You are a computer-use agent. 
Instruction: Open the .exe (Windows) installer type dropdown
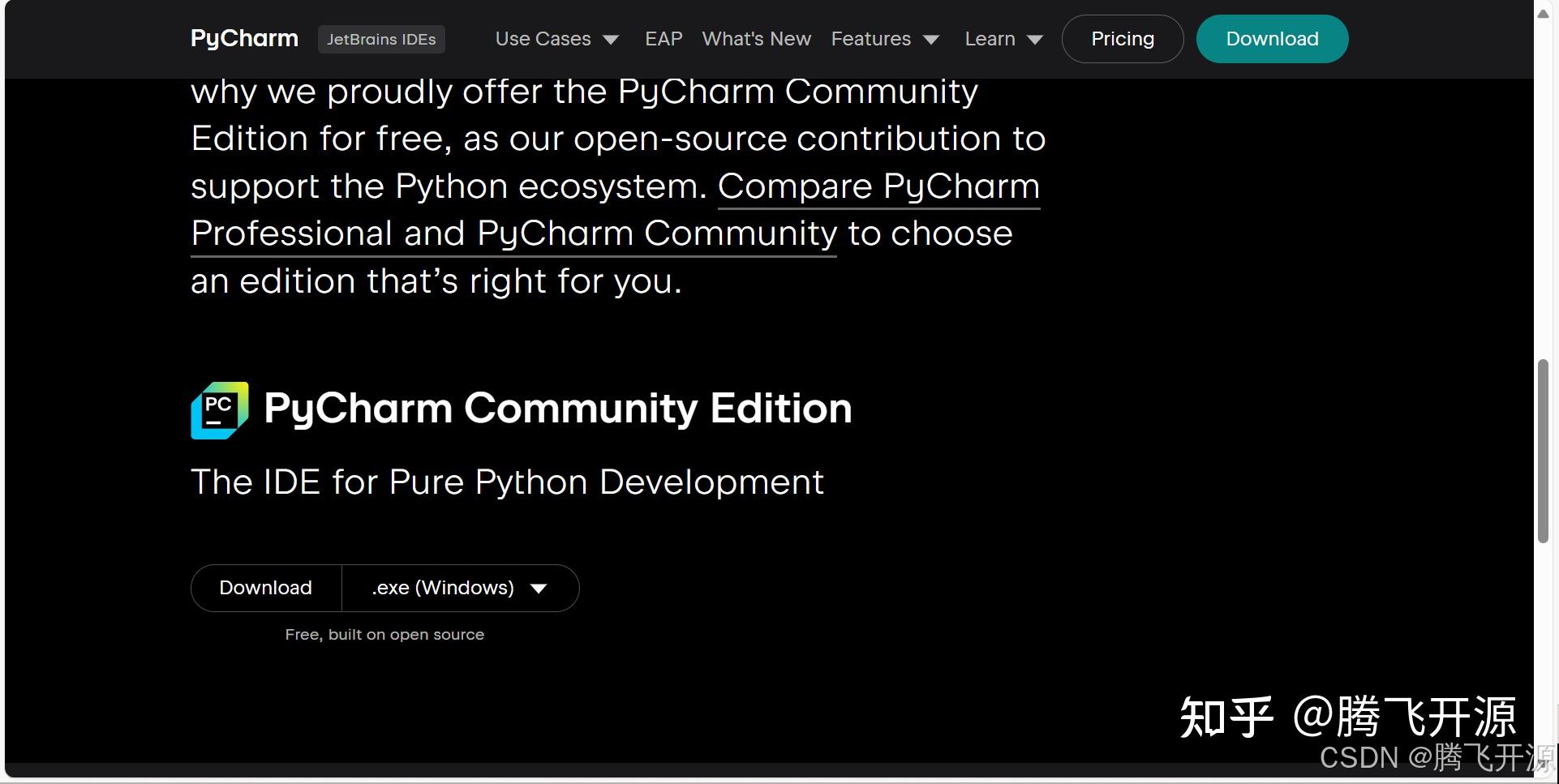tap(460, 588)
